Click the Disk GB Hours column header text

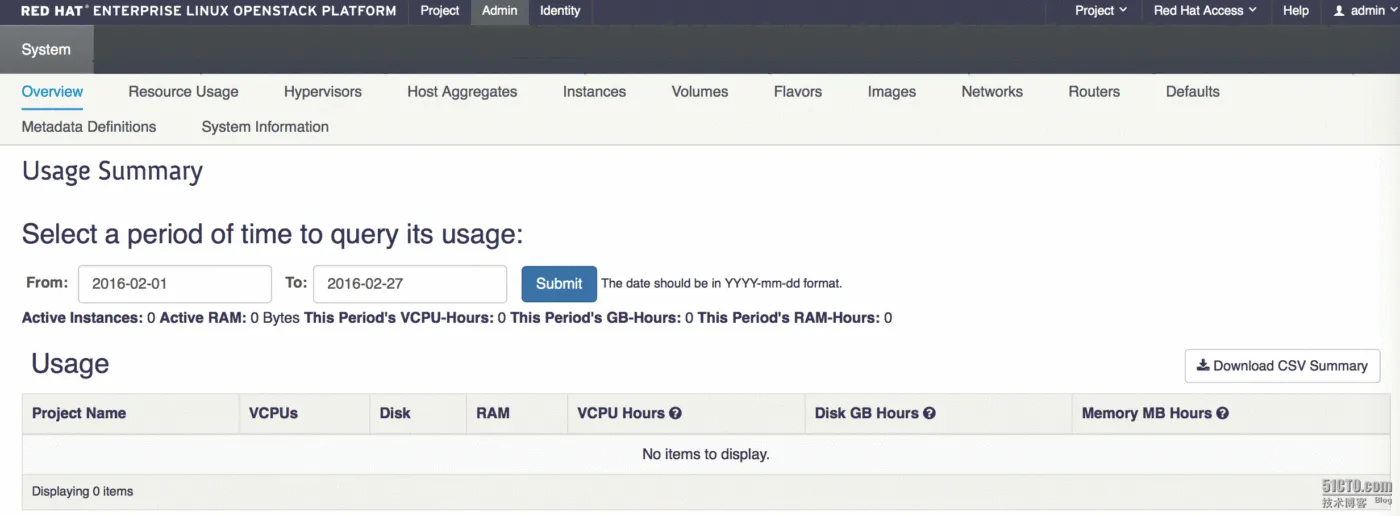click(x=867, y=413)
